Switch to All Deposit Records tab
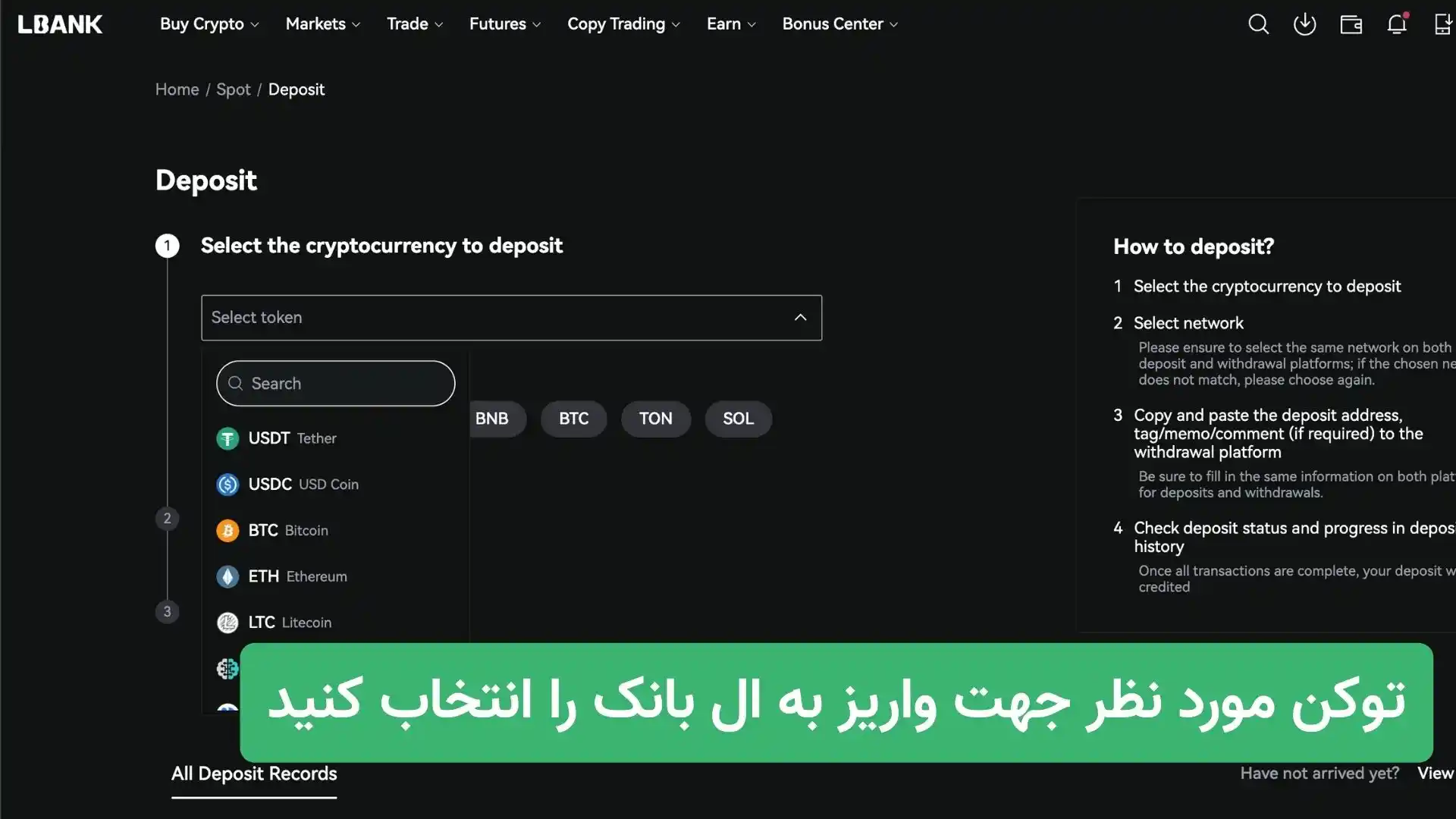Screen dimensions: 1456x819 254,773
